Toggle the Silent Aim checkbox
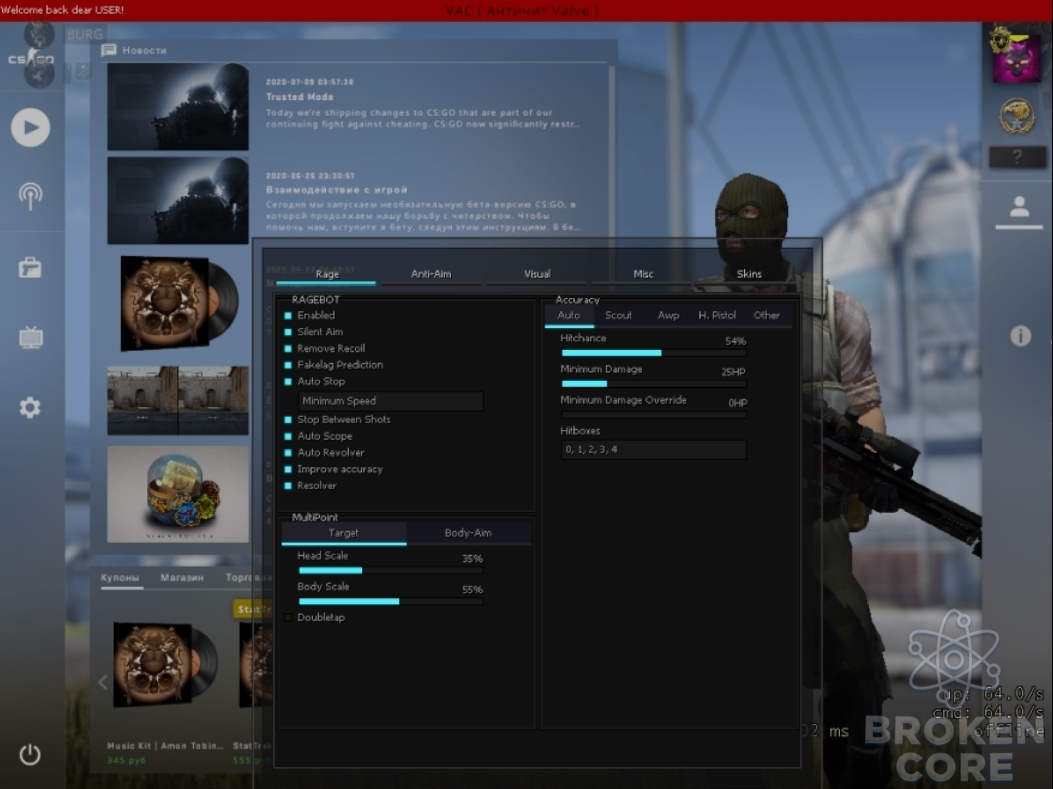1053x789 pixels. click(288, 332)
